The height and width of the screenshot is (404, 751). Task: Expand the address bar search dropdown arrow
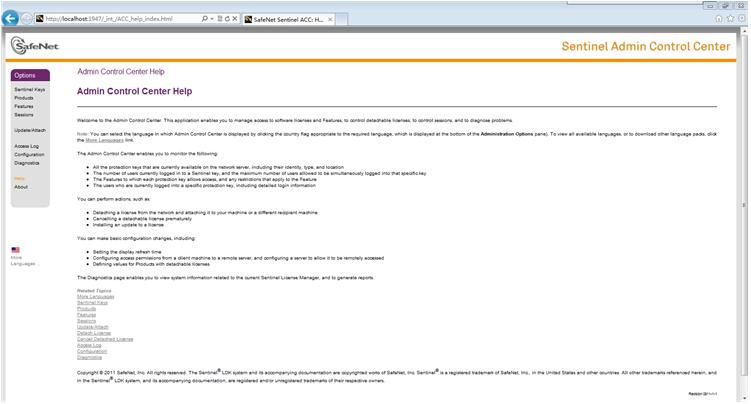pos(213,19)
